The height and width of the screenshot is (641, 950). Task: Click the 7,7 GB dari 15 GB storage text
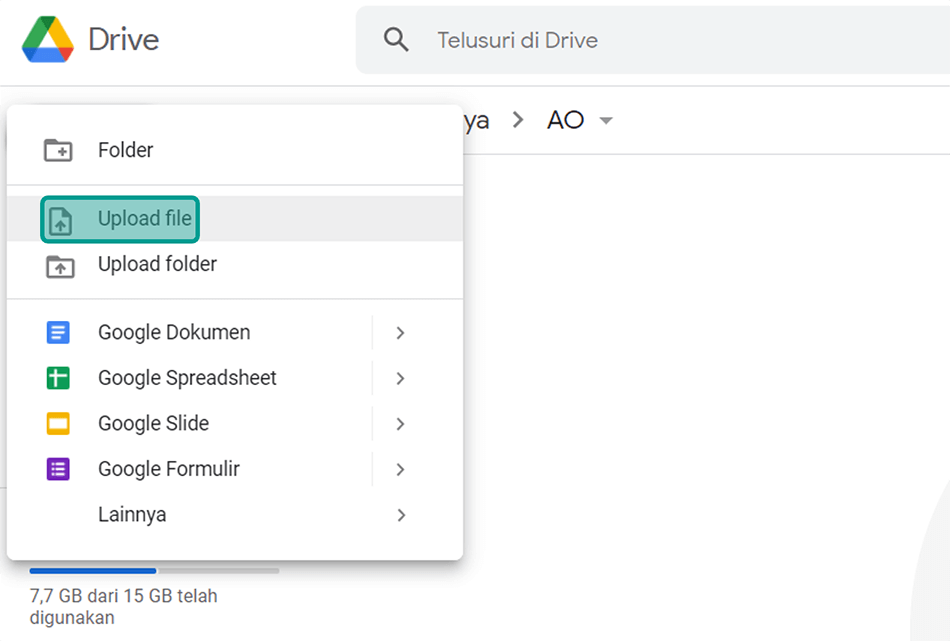(124, 606)
